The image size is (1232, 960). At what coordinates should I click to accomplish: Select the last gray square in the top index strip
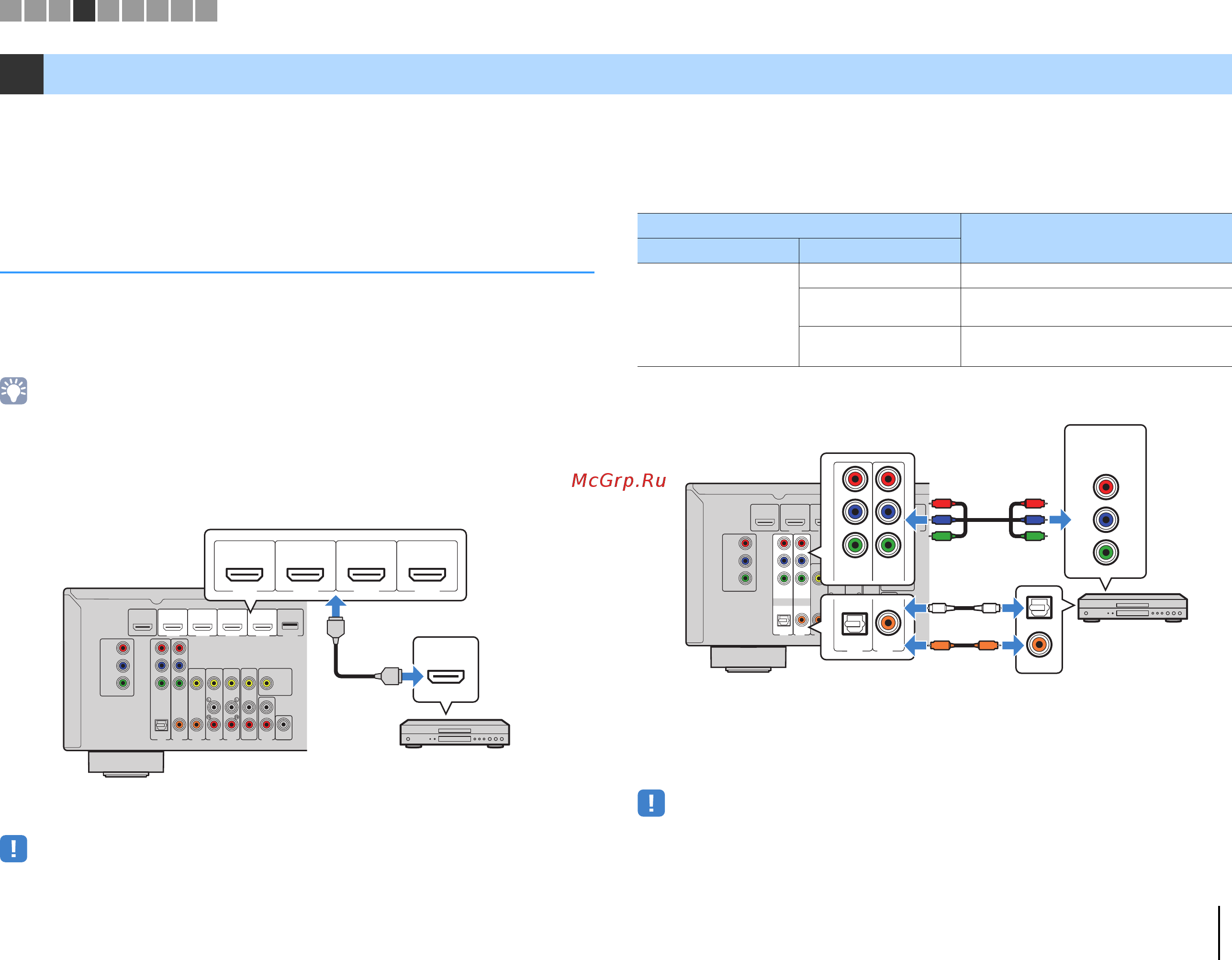[206, 10]
